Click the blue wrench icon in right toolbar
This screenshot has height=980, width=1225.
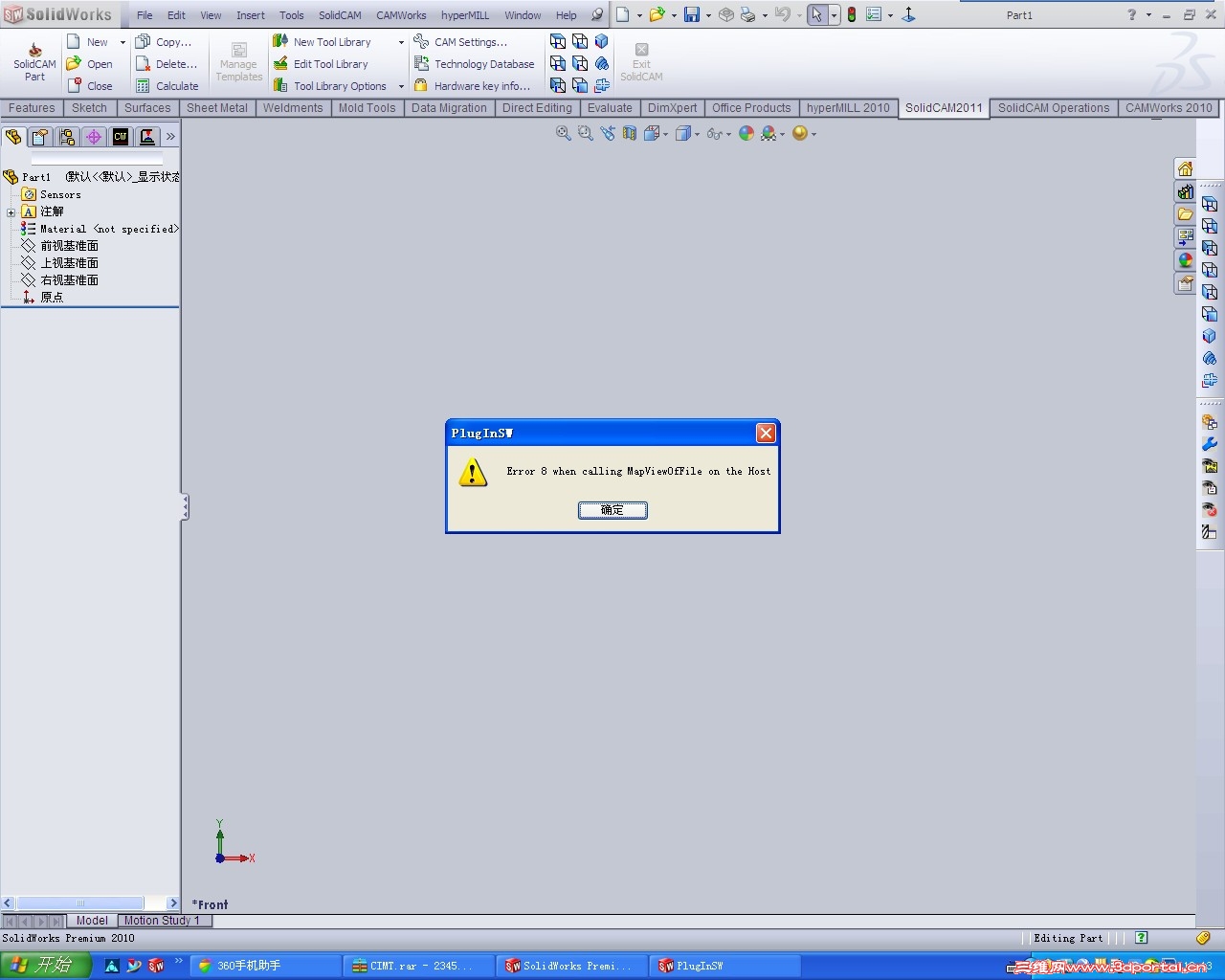pos(1210,444)
